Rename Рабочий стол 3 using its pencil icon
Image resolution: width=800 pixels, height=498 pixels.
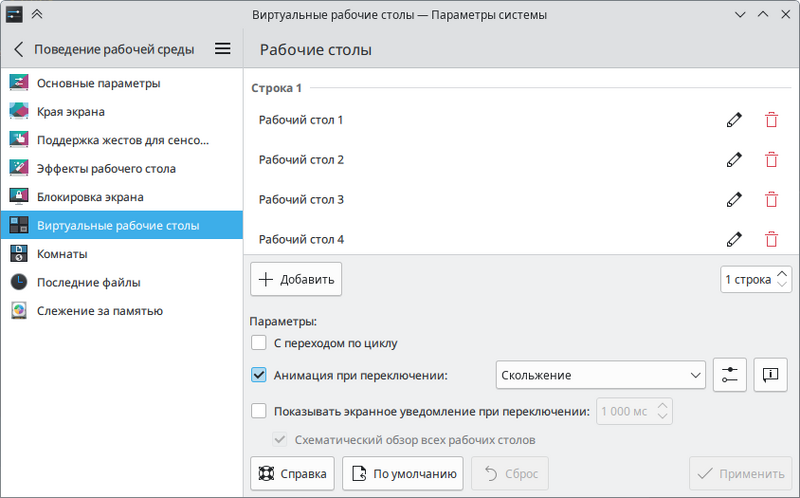click(x=734, y=200)
